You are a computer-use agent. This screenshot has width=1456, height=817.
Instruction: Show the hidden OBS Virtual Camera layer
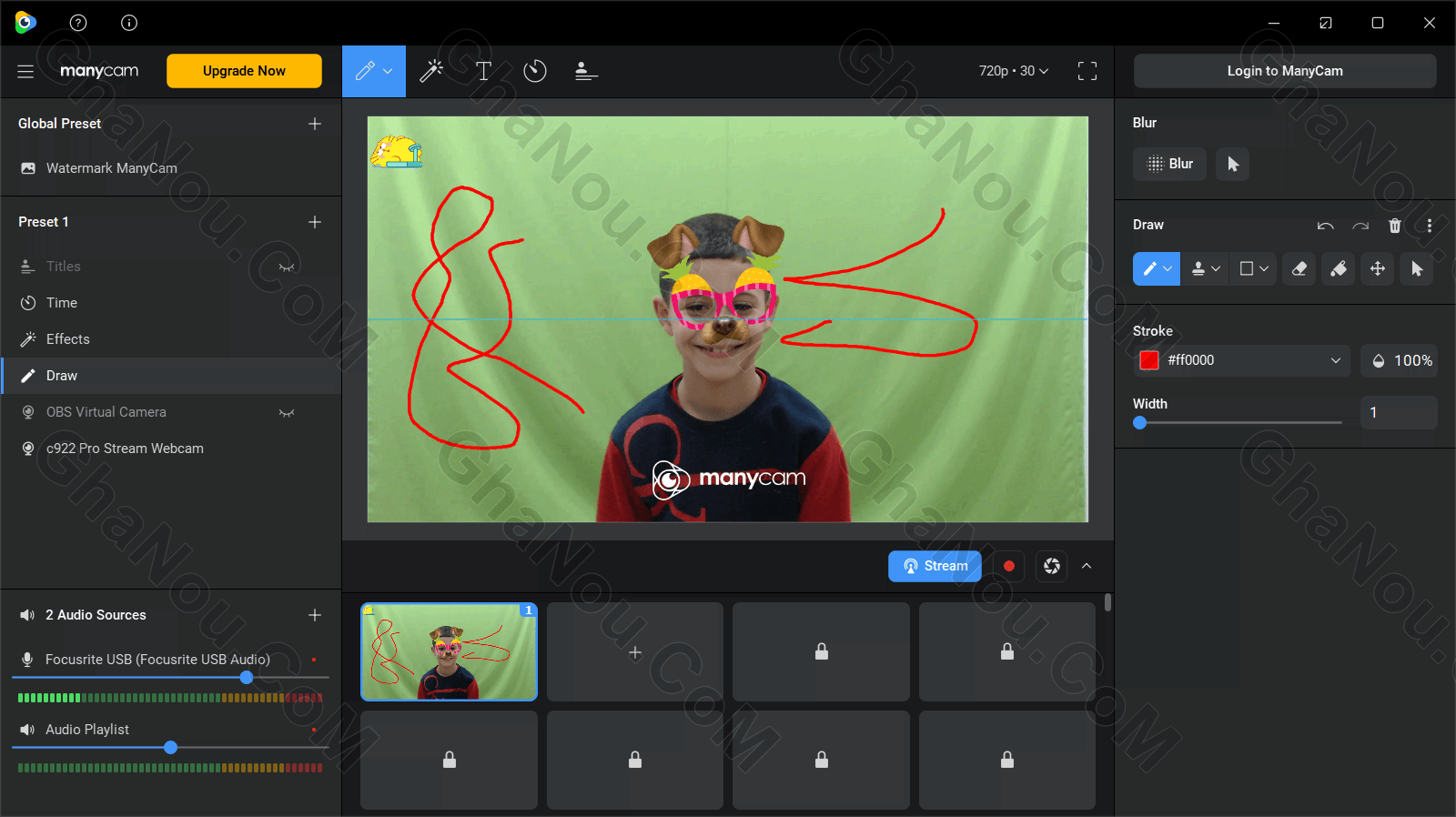click(287, 413)
